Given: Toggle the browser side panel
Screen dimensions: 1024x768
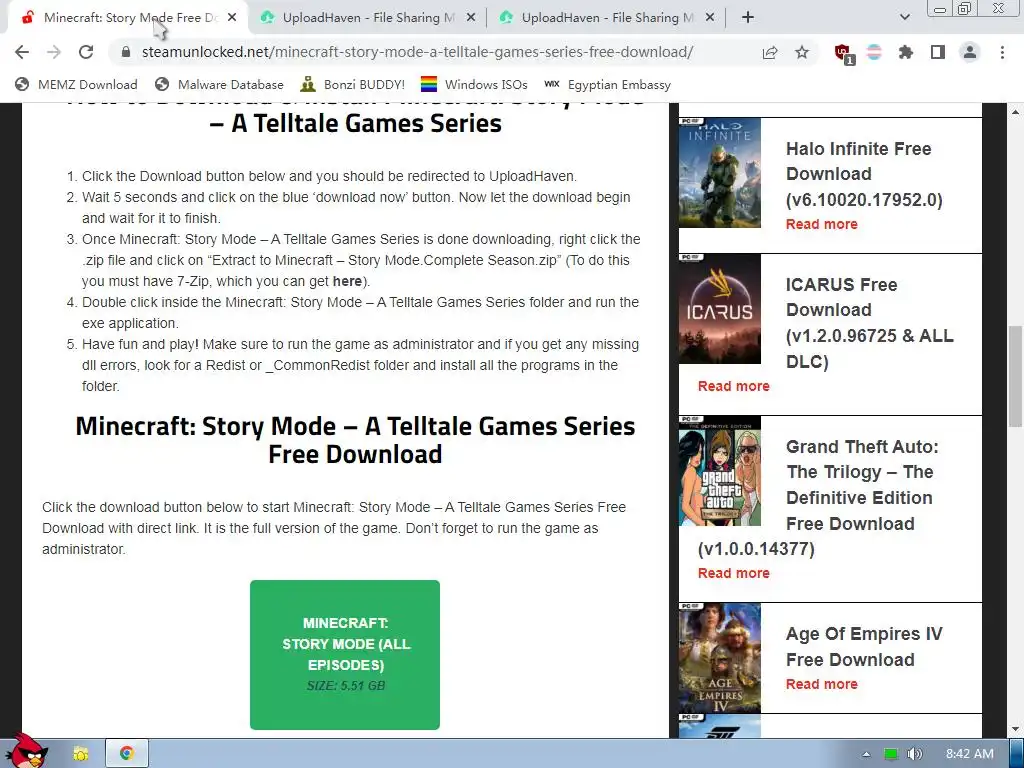Looking at the screenshot, I should (x=938, y=52).
